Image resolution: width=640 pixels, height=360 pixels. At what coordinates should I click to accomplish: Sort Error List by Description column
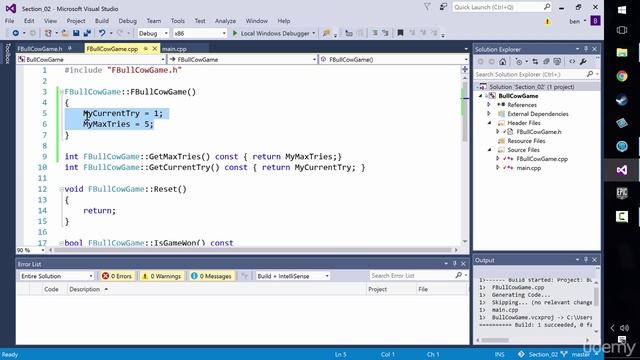(84, 289)
